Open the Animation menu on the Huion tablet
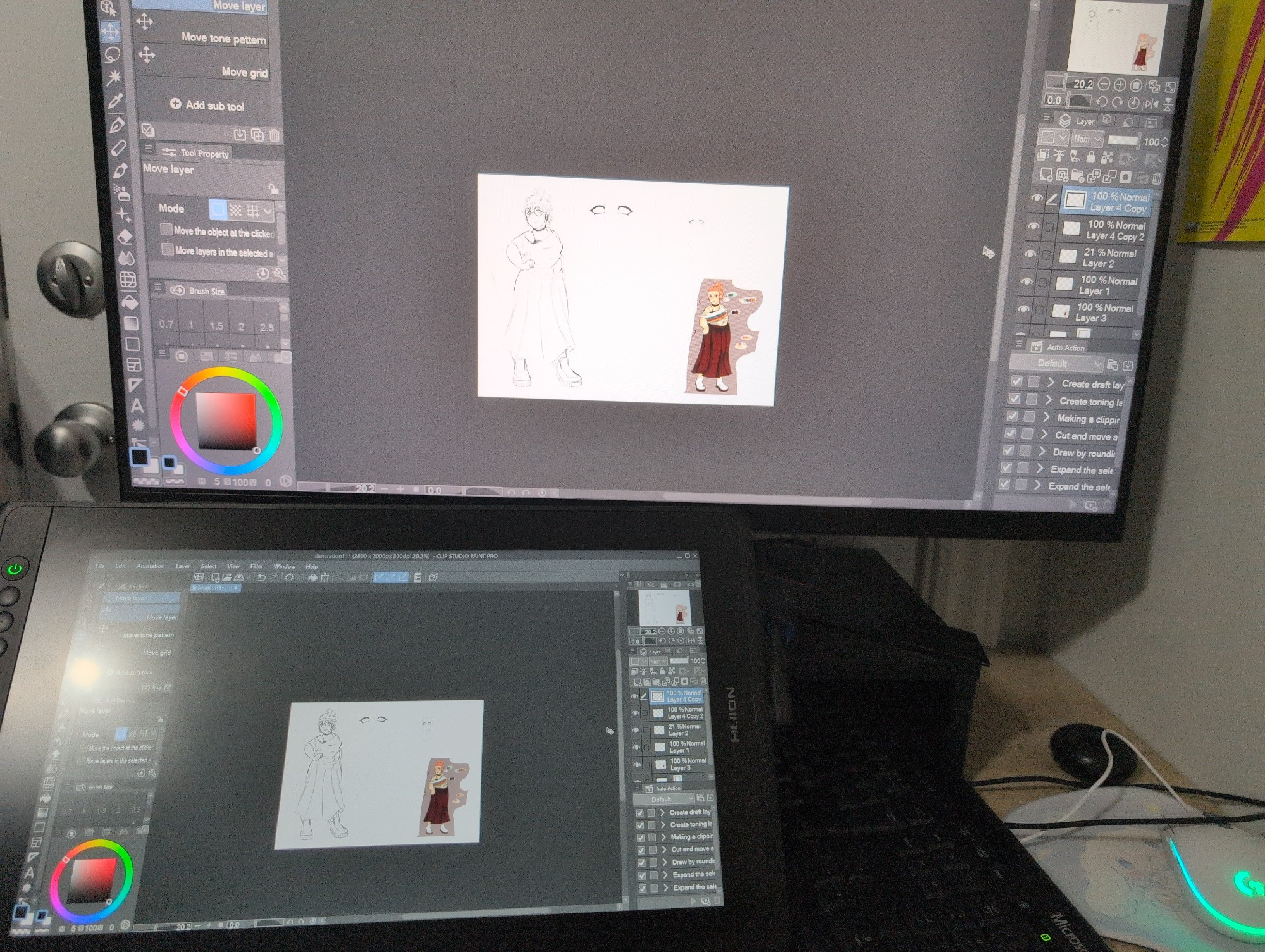1265x952 pixels. click(151, 566)
